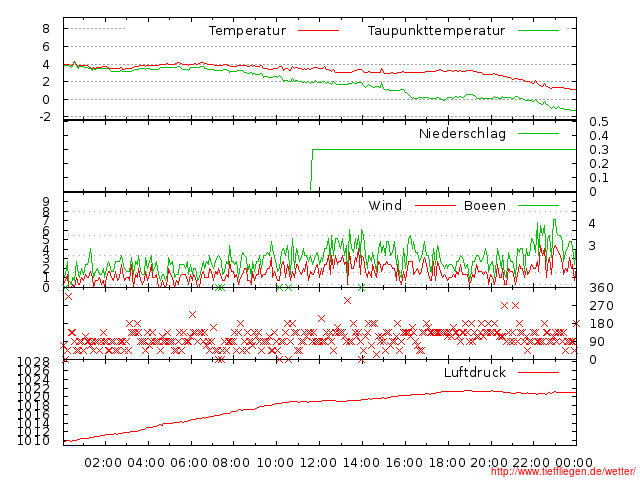Click the 10:00 time axis label
The image size is (640, 480).
pos(275,463)
